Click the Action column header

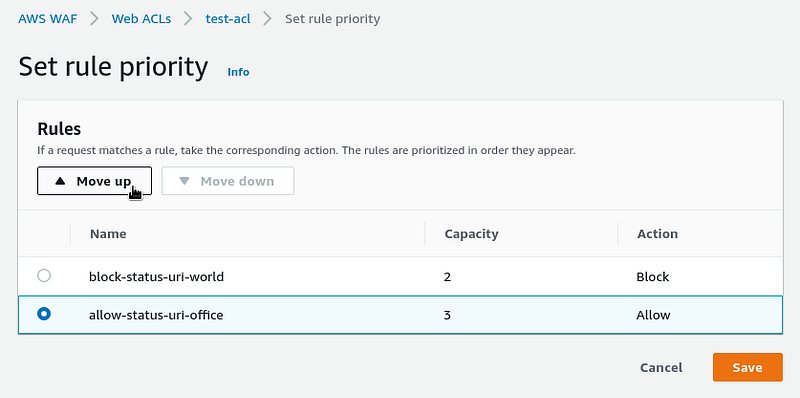click(658, 234)
